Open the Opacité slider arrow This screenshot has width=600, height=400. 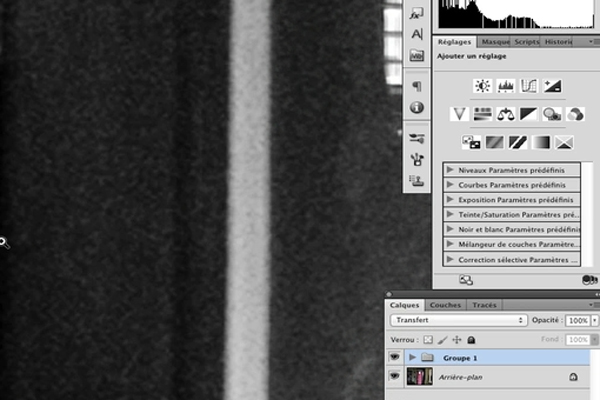tap(596, 321)
